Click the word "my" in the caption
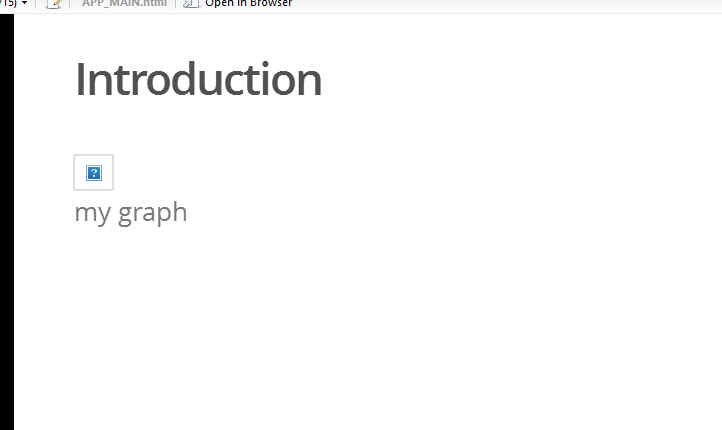722x430 pixels. pos(92,213)
